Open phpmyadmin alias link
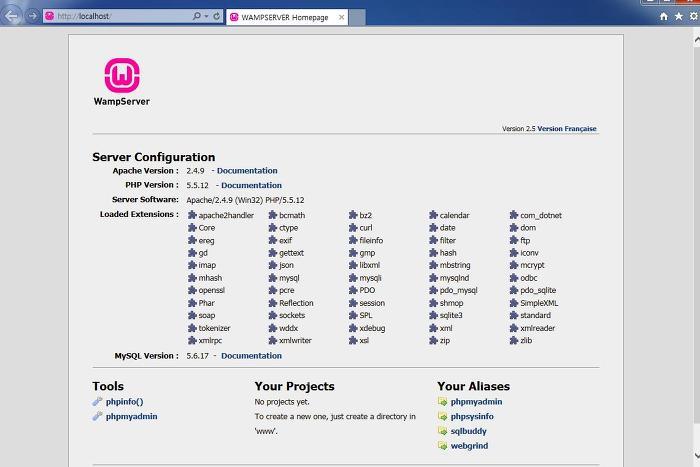Viewport: 700px width, 467px height. pyautogui.click(x=476, y=401)
